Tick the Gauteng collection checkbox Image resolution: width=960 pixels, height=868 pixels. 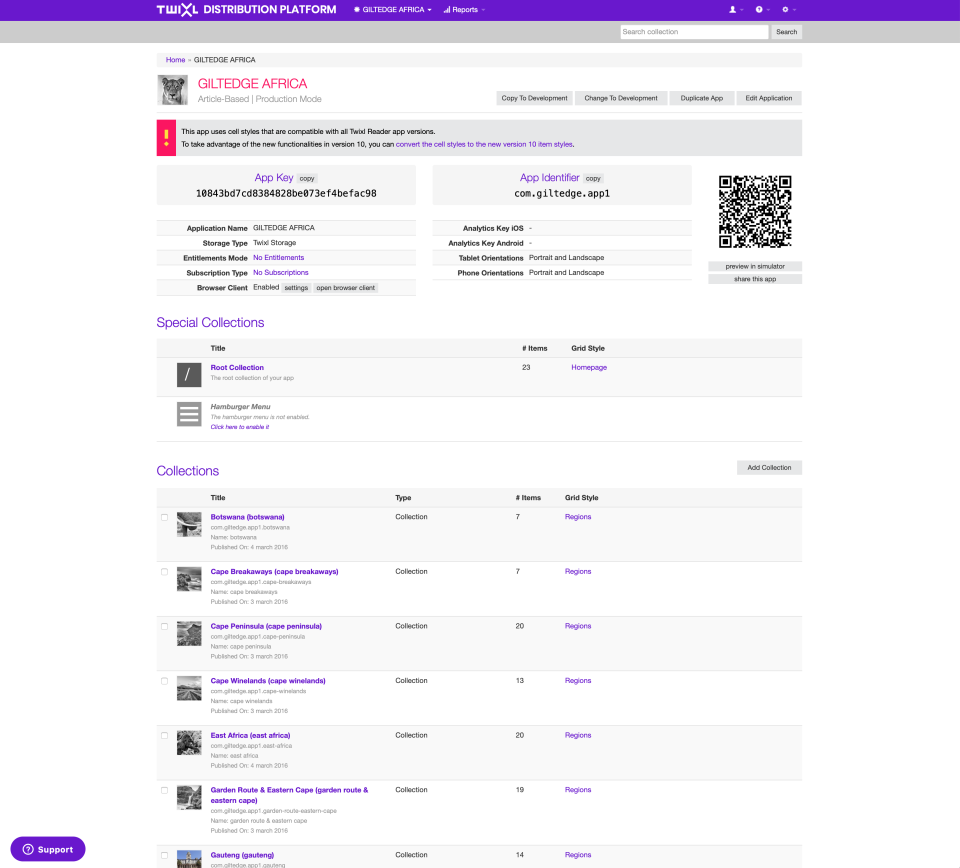coord(164,855)
